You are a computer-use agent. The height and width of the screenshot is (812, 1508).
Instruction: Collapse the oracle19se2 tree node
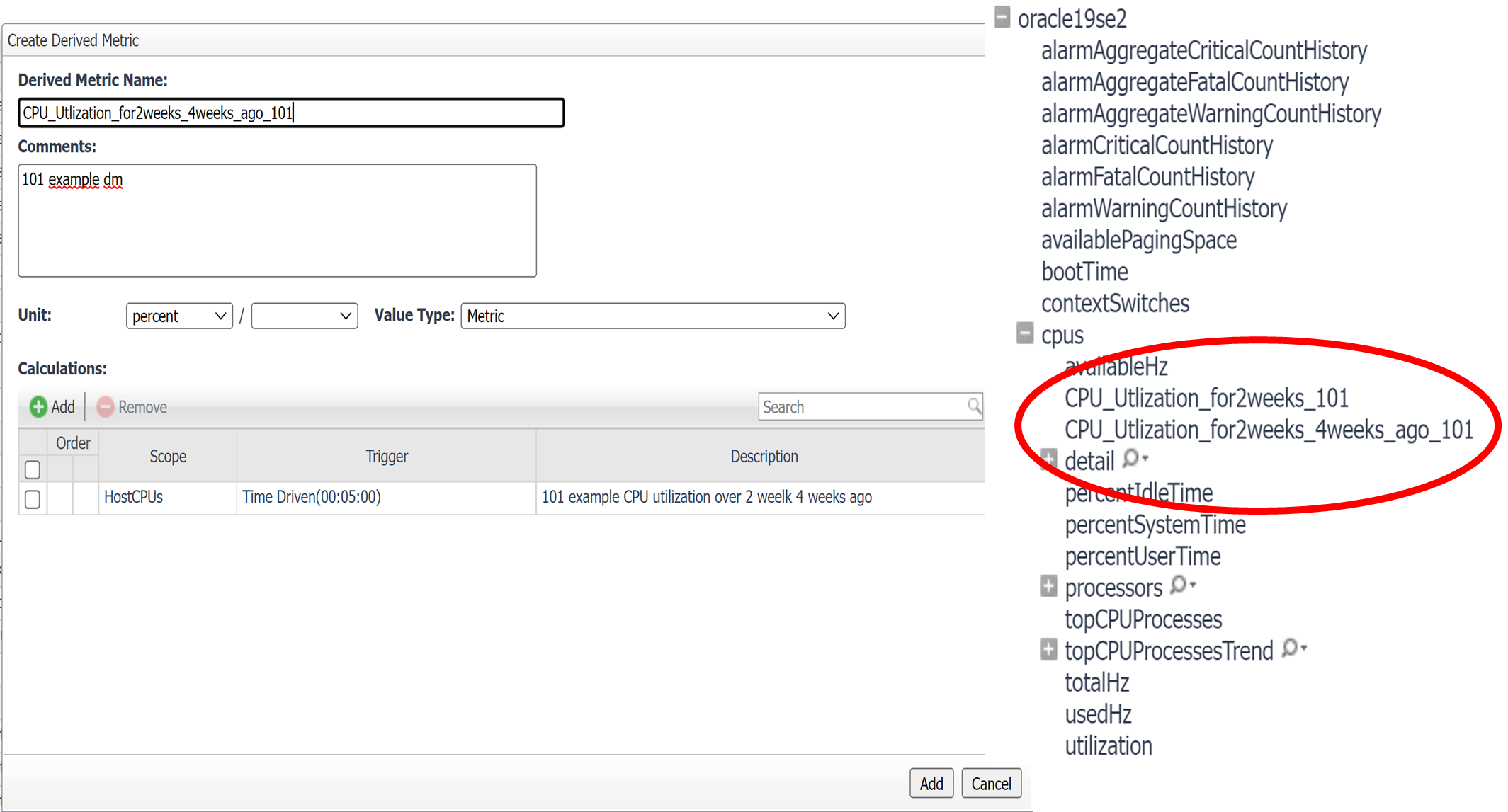(1002, 18)
